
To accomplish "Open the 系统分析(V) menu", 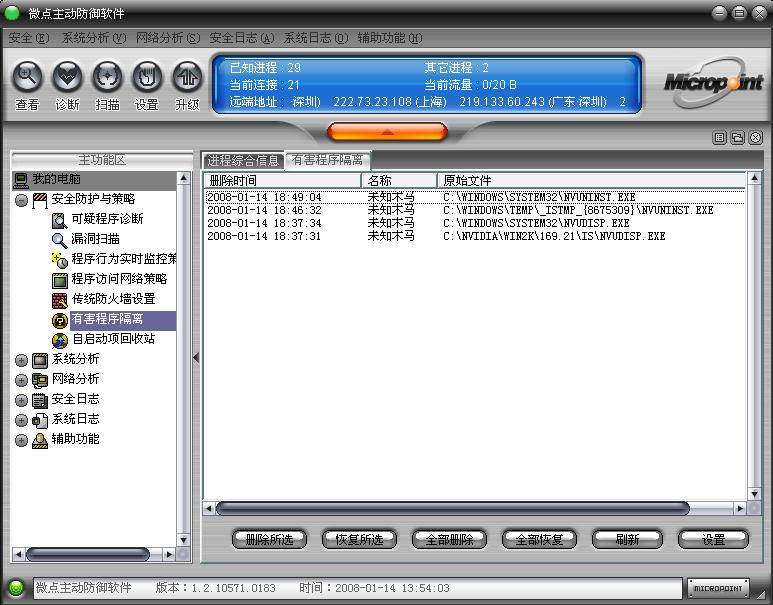I will pos(94,38).
